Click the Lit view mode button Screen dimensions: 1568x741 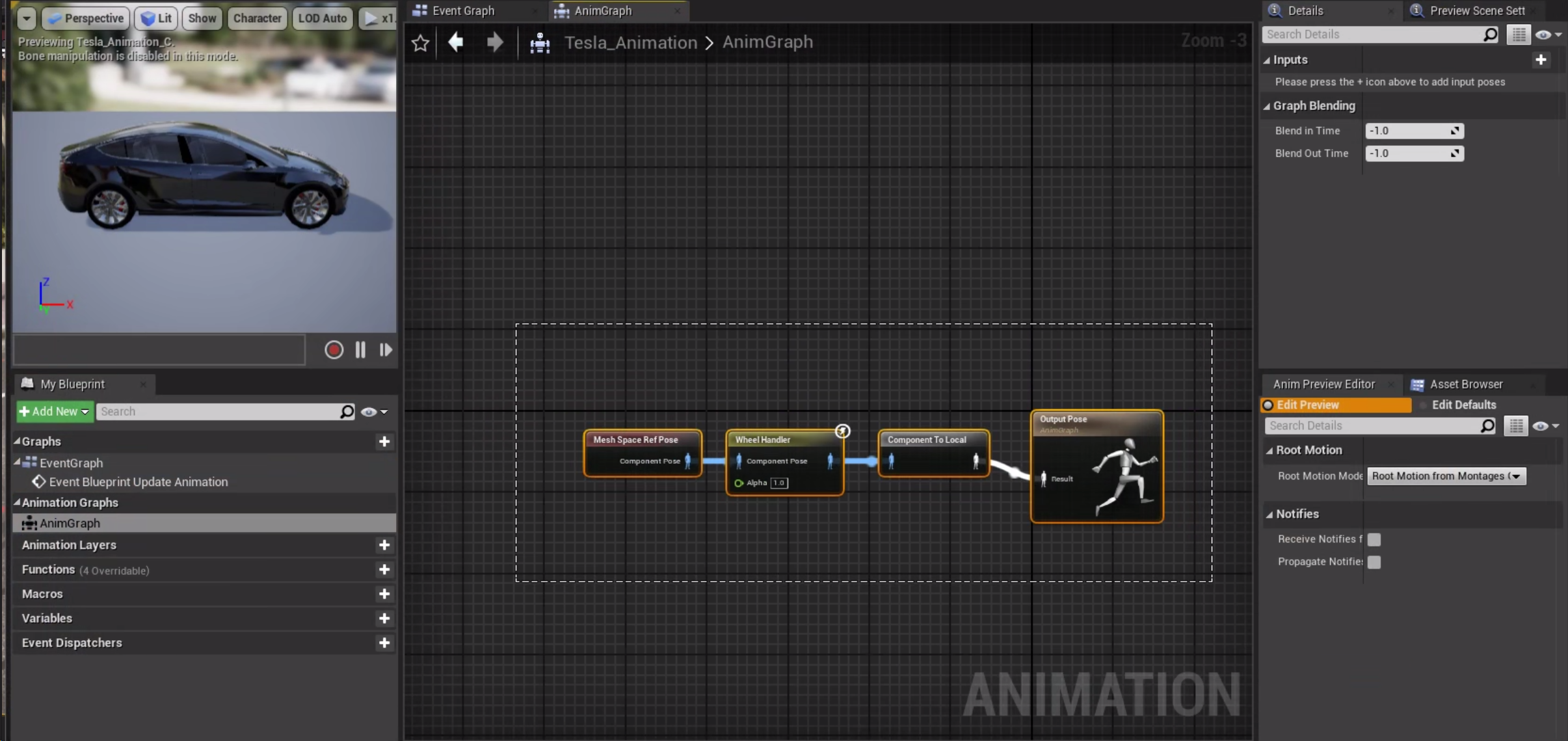coord(156,18)
